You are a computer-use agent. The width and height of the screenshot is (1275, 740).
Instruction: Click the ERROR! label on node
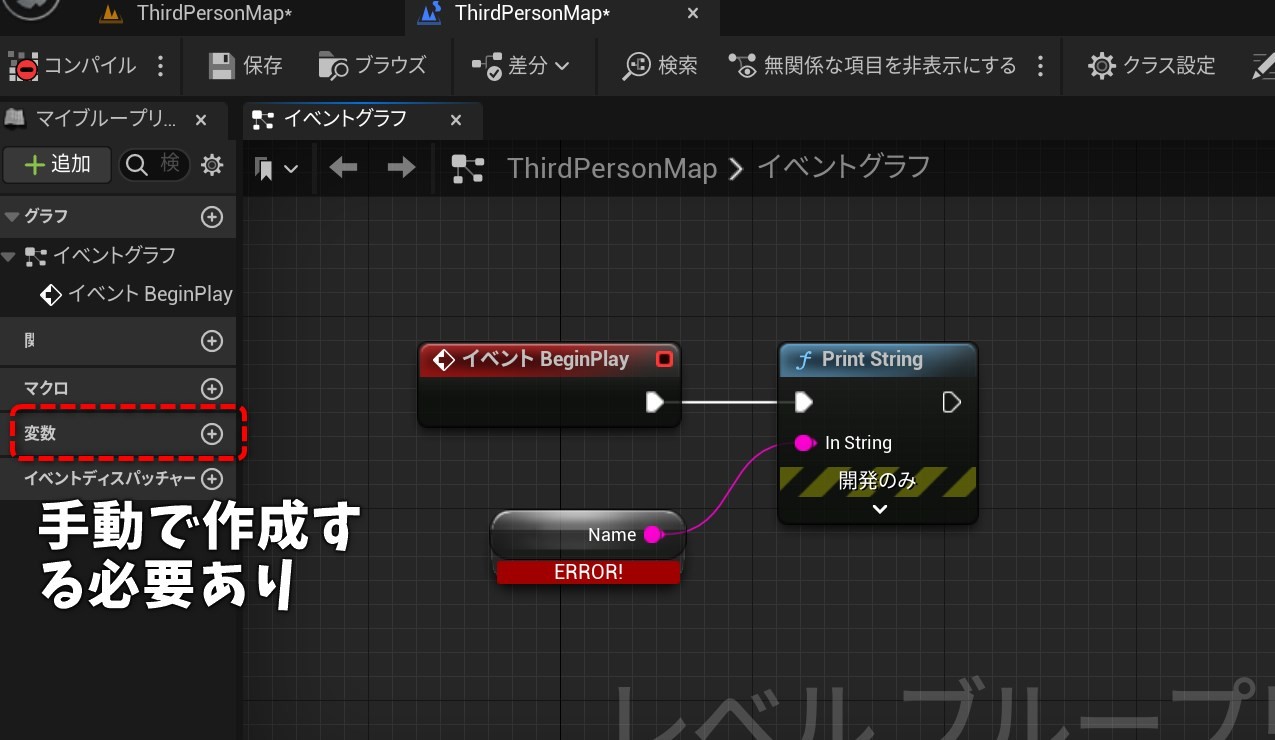coord(588,572)
